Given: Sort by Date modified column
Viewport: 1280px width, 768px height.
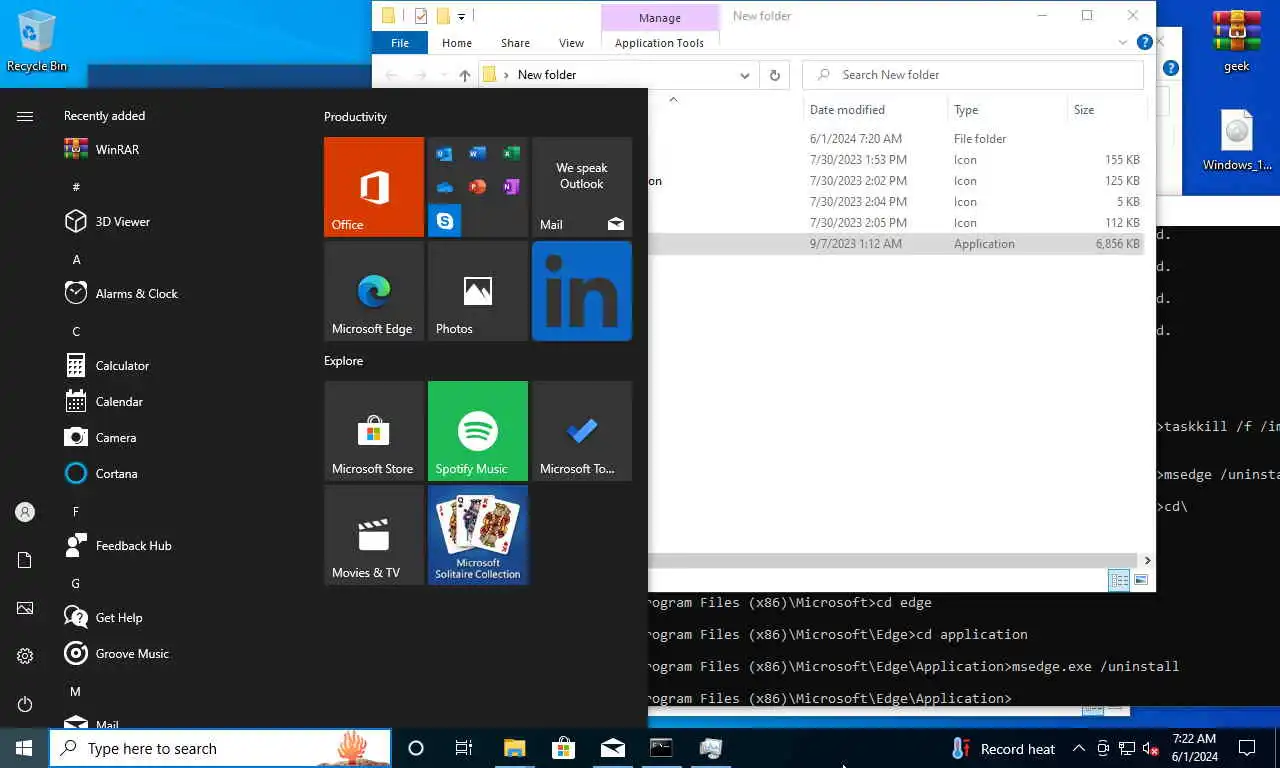Looking at the screenshot, I should tap(847, 110).
